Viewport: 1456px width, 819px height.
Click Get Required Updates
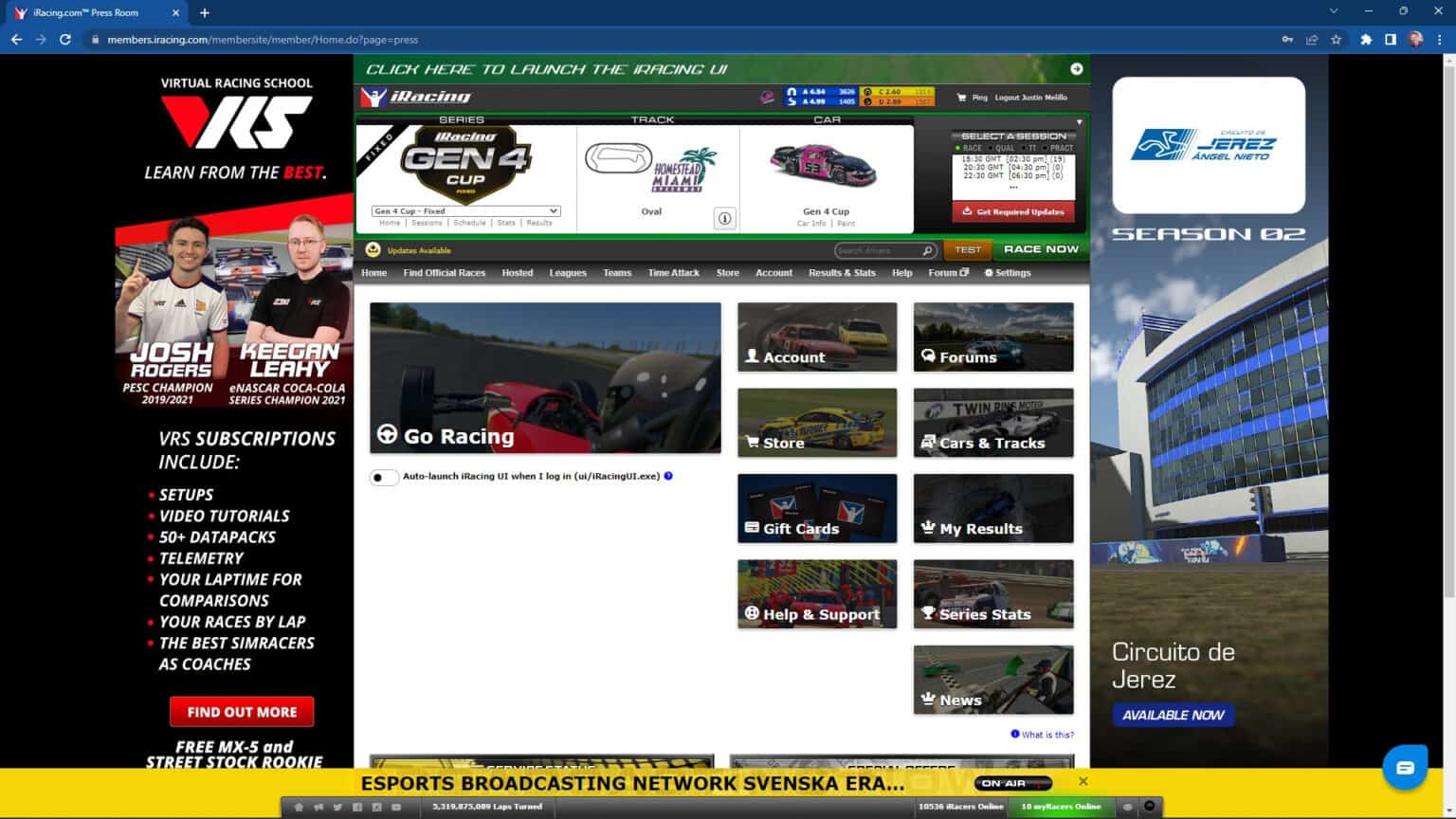(1014, 211)
